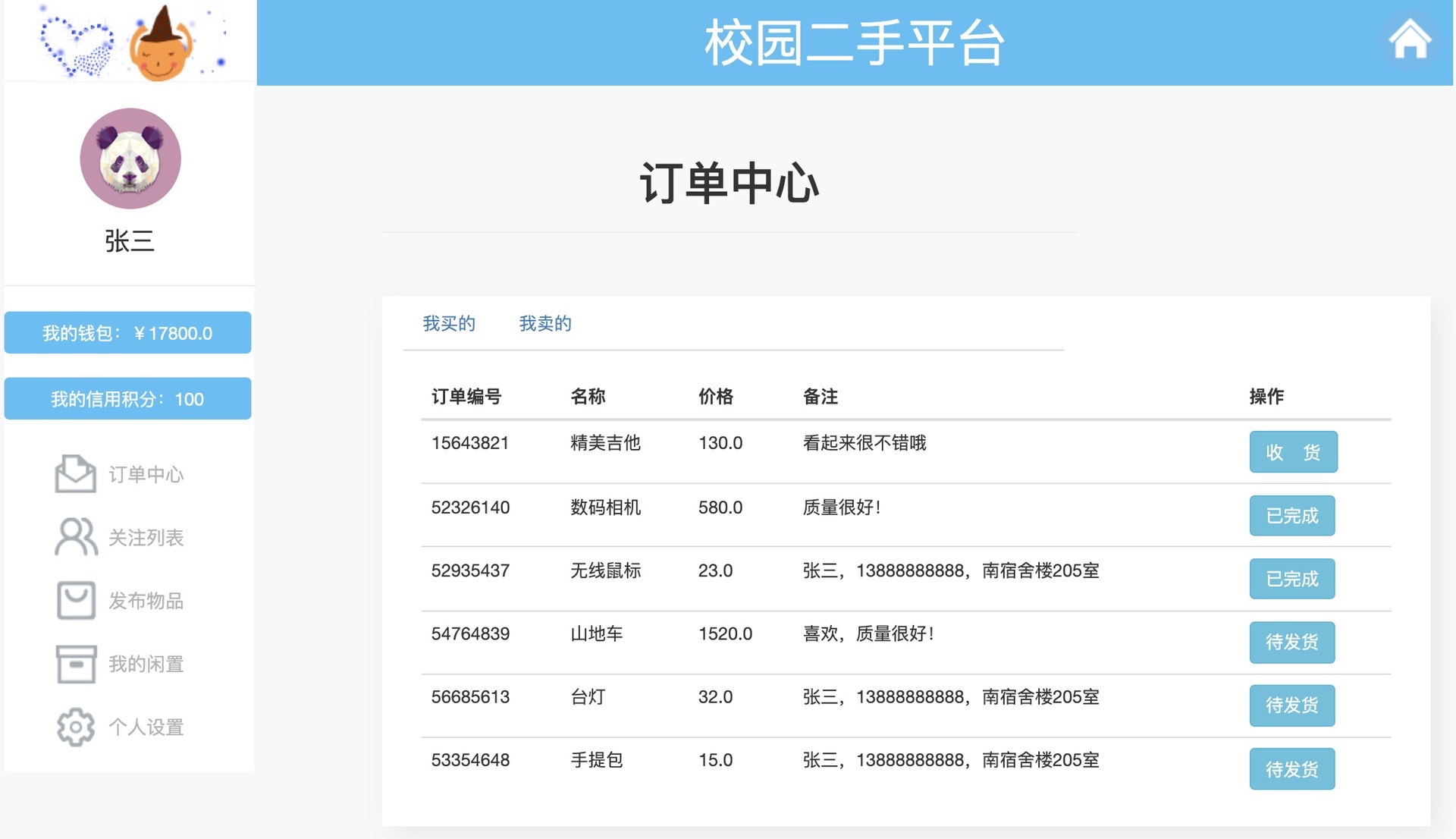Screen dimensions: 1456x839
Task: Click the 已完成 button beside 数码相机
Action: (1292, 515)
